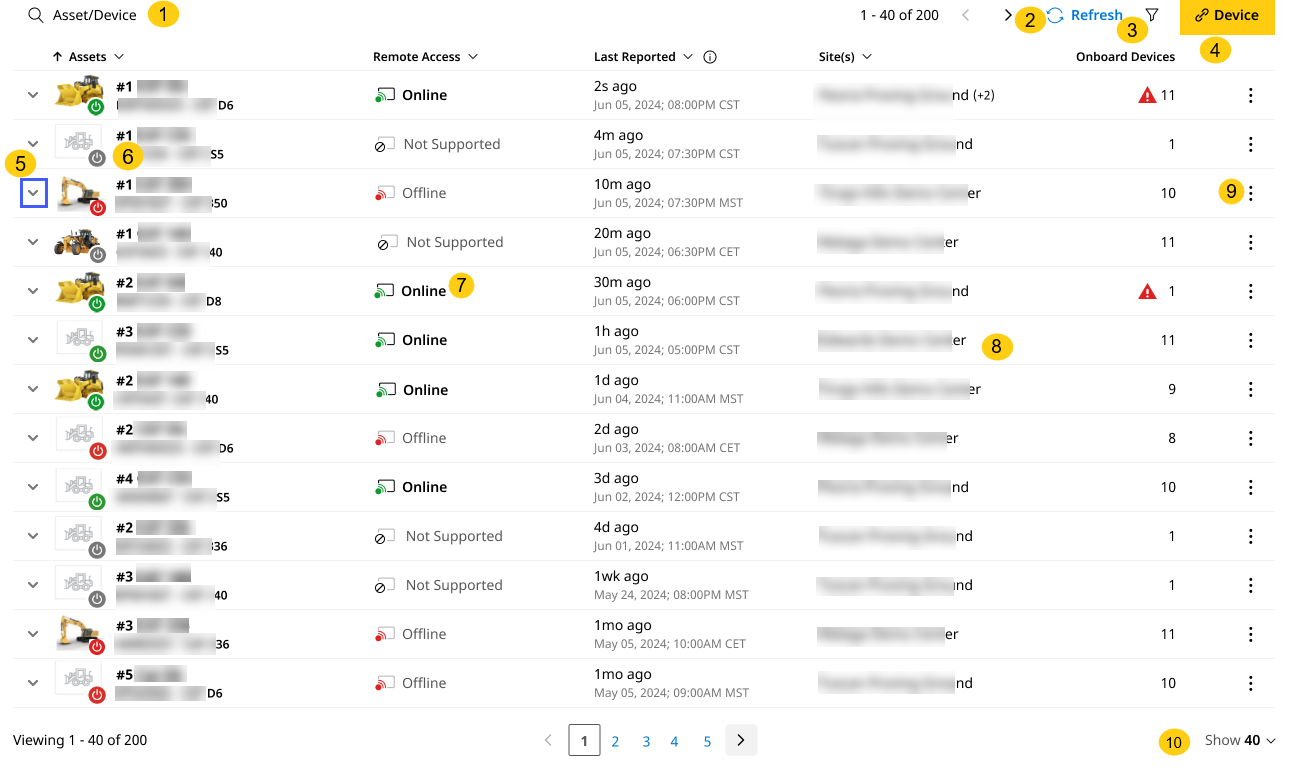Open the Show 40 page size dropdown
The image size is (1289, 772).
coord(1240,741)
